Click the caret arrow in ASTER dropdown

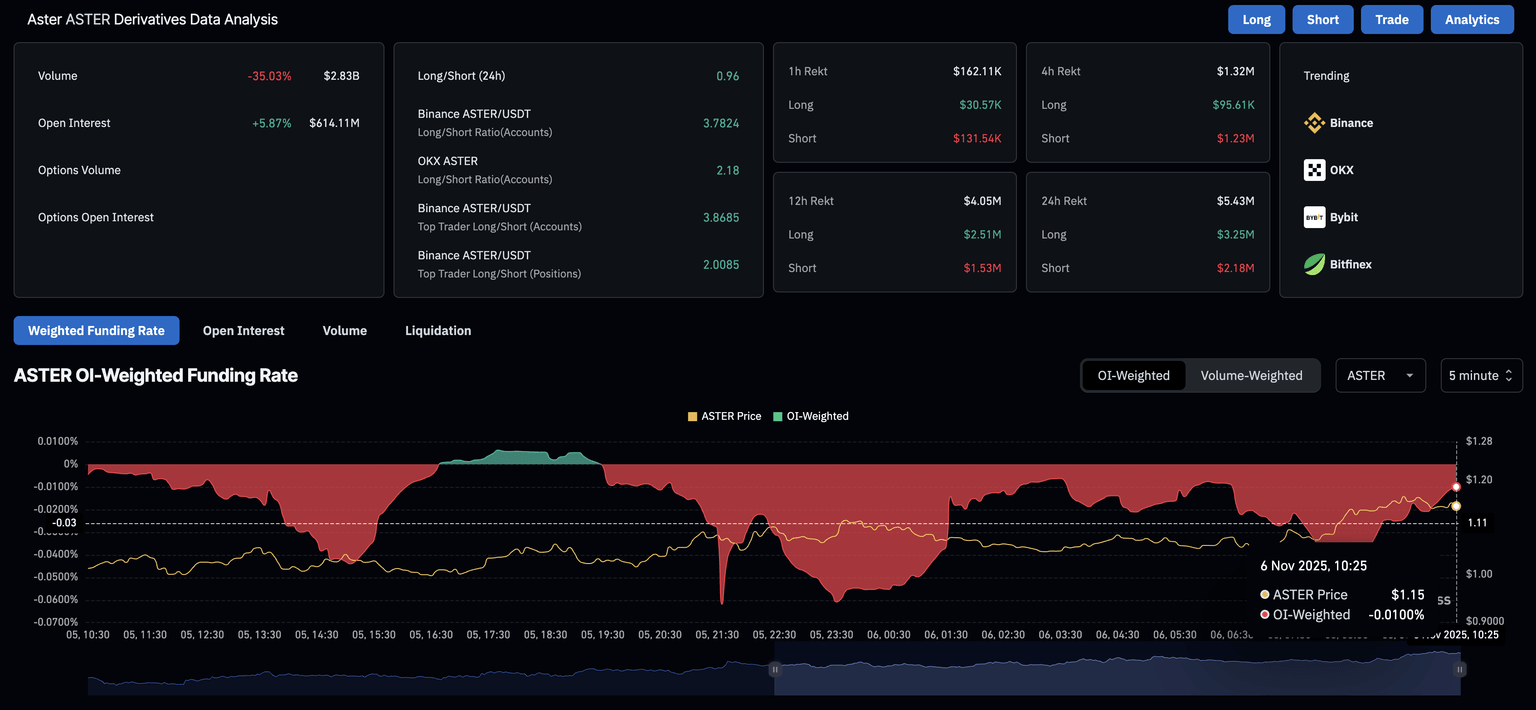[1409, 376]
